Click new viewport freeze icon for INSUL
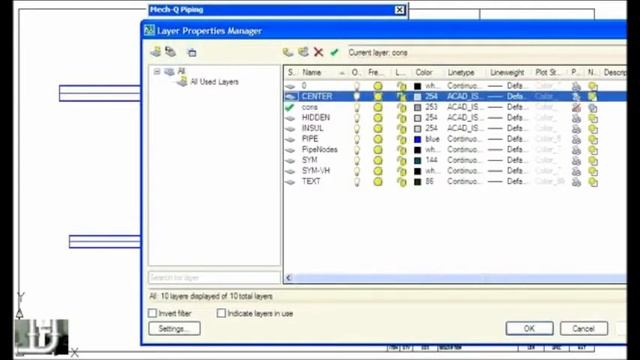The image size is (640, 360). pos(593,129)
